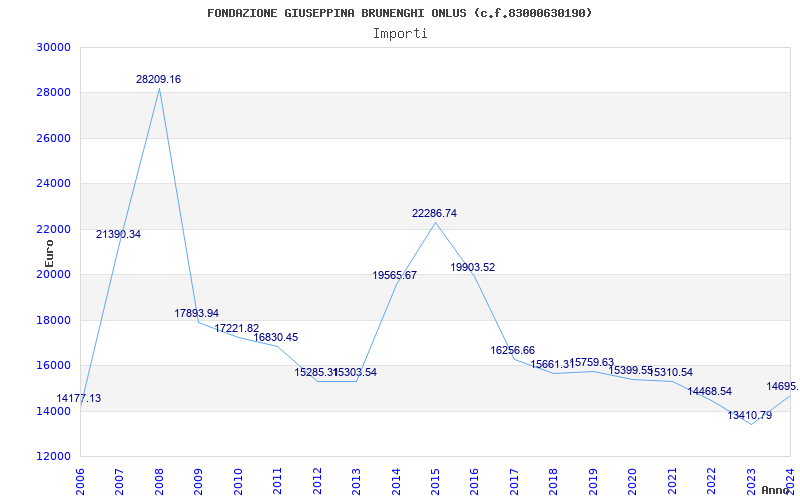Image resolution: width=800 pixels, height=500 pixels.
Task: Click x-axis year 2010
Action: click(x=238, y=482)
